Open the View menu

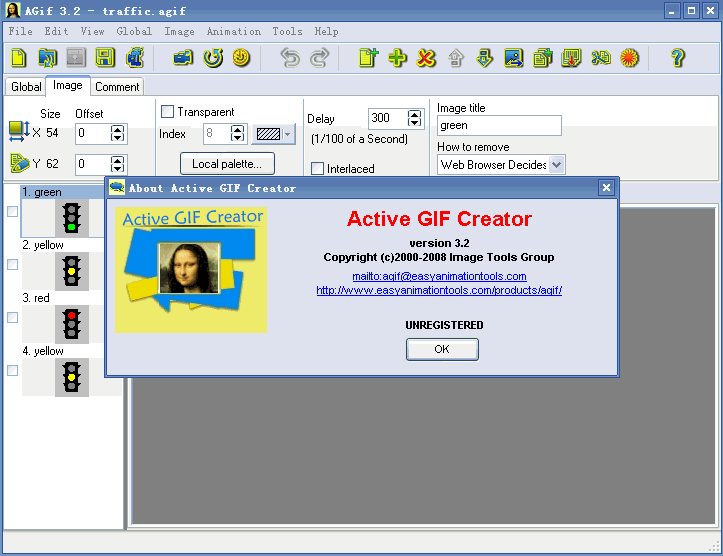(93, 31)
